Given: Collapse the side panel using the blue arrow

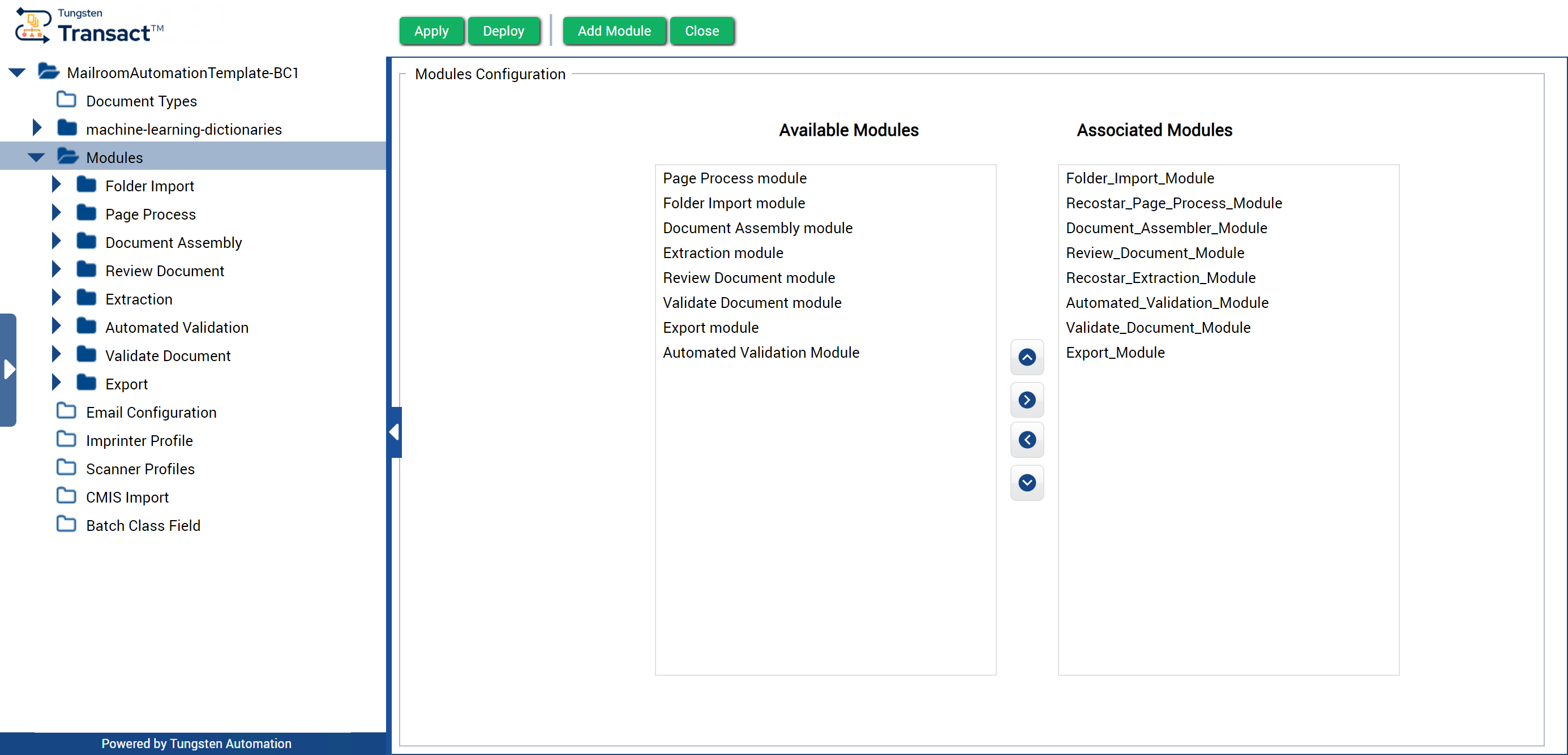Looking at the screenshot, I should pos(396,432).
